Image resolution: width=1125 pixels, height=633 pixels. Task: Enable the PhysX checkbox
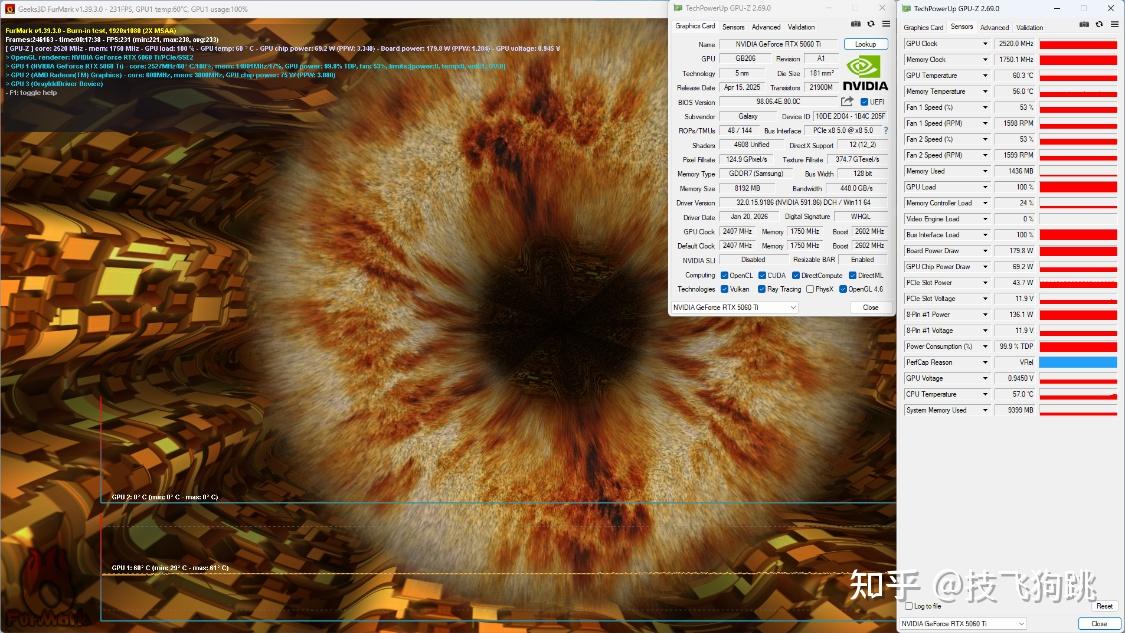pos(810,289)
